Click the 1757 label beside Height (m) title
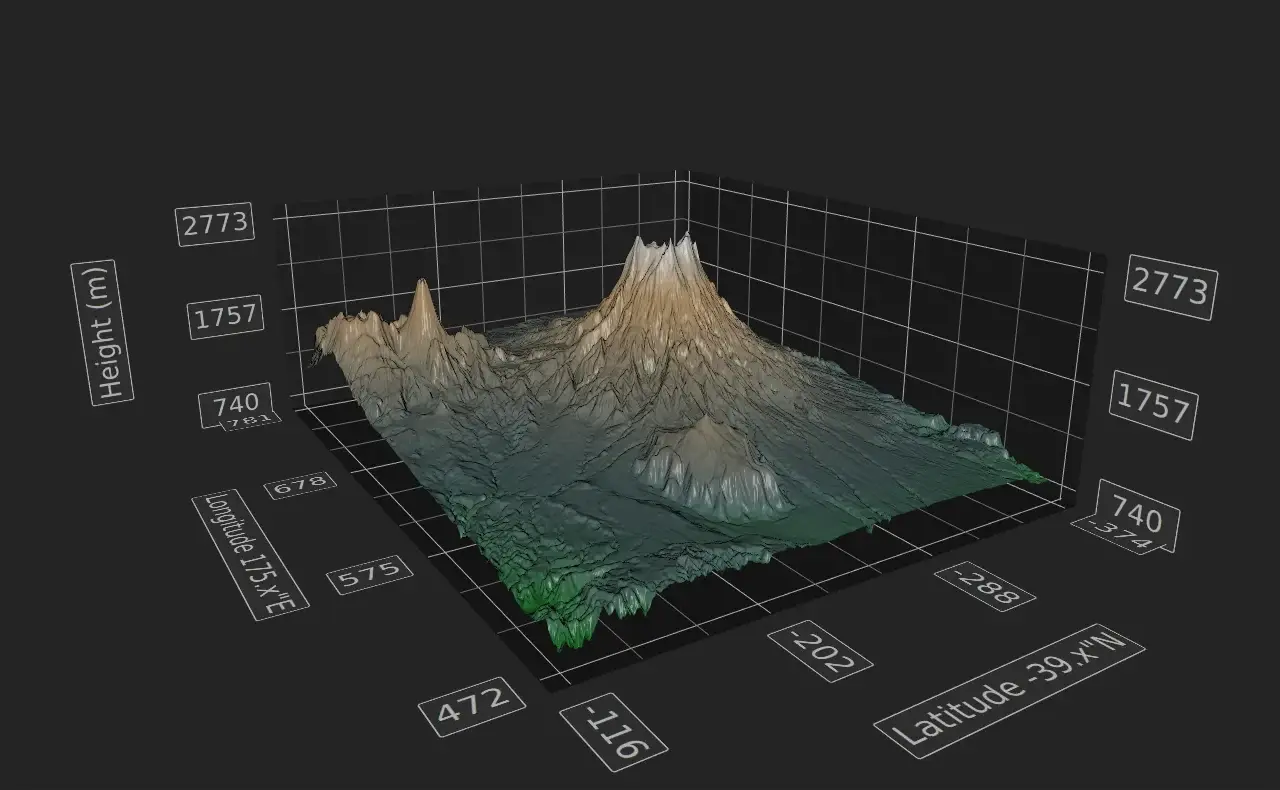 (227, 317)
